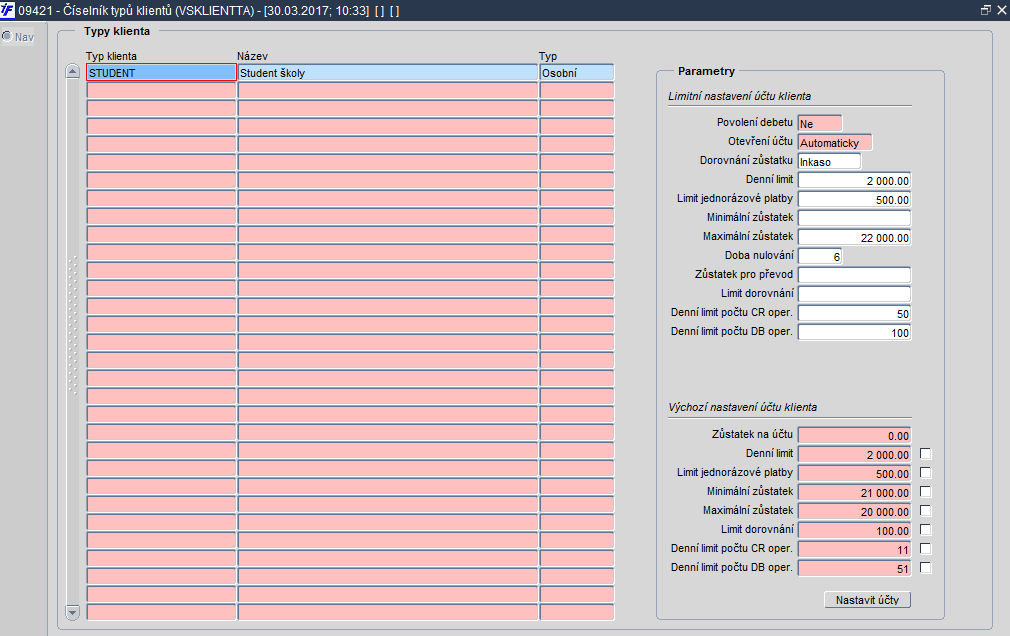Viewport: 1010px width, 636px height.
Task: Click the upper 'Limit jednorázové platby' field
Action: [854, 199]
